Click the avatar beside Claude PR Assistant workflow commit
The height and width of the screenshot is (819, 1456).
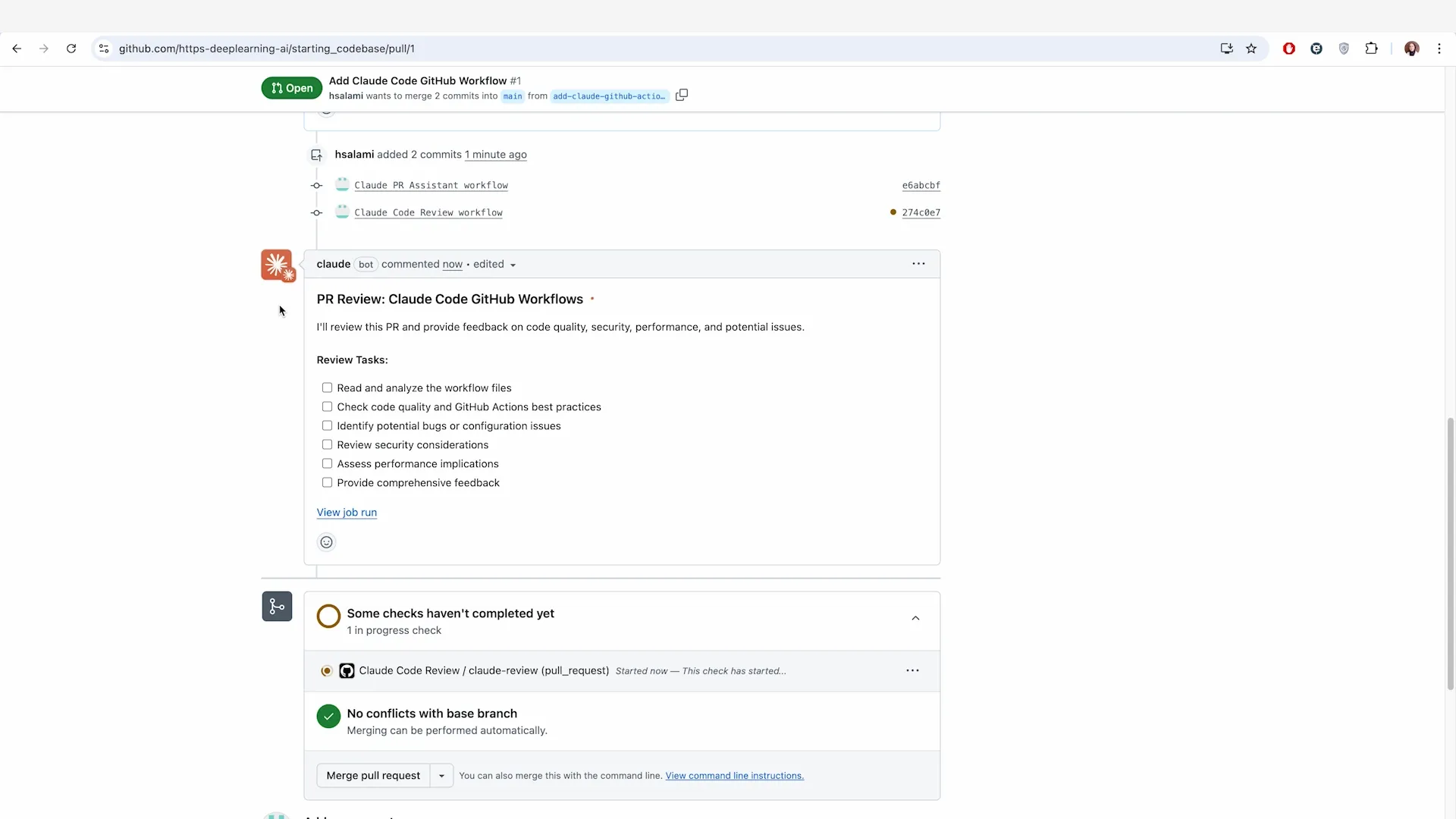[x=342, y=184]
